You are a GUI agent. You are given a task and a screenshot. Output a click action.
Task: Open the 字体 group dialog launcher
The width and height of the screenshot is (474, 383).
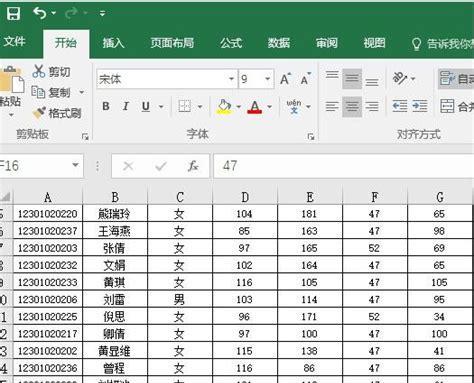311,136
